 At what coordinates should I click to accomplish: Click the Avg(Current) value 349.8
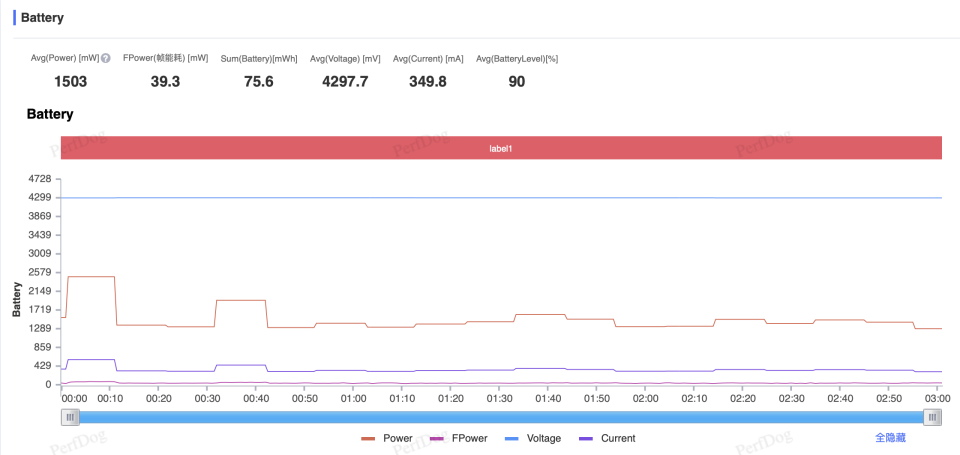[428, 81]
